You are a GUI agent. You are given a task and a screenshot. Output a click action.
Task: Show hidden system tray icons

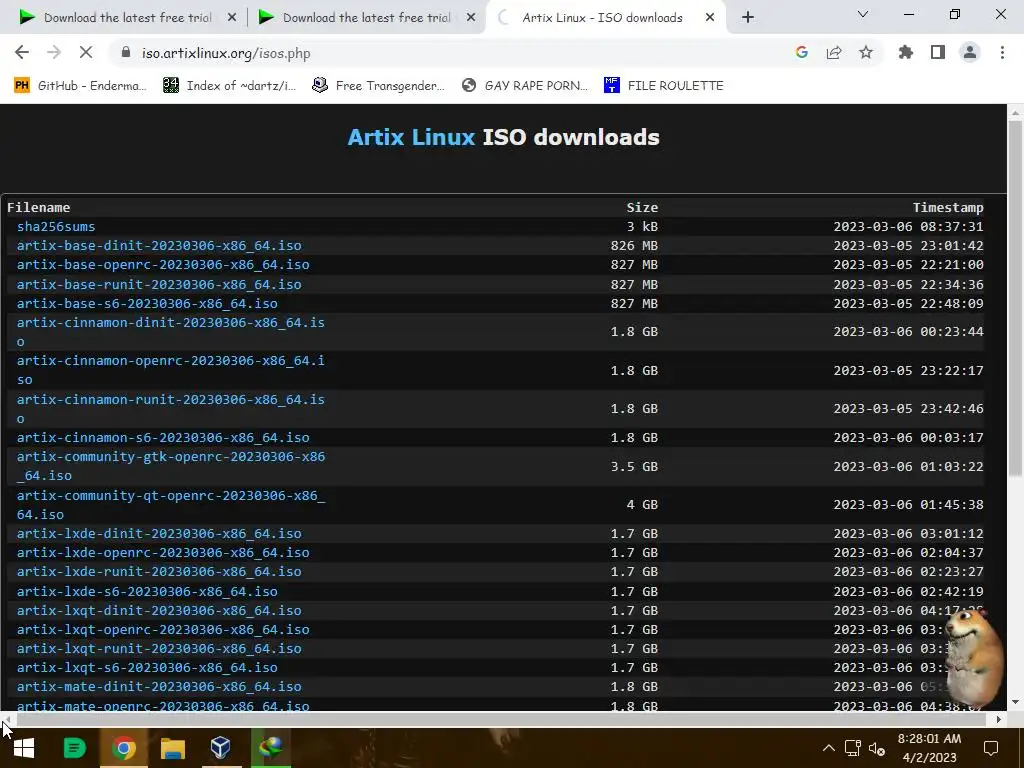tap(828, 748)
